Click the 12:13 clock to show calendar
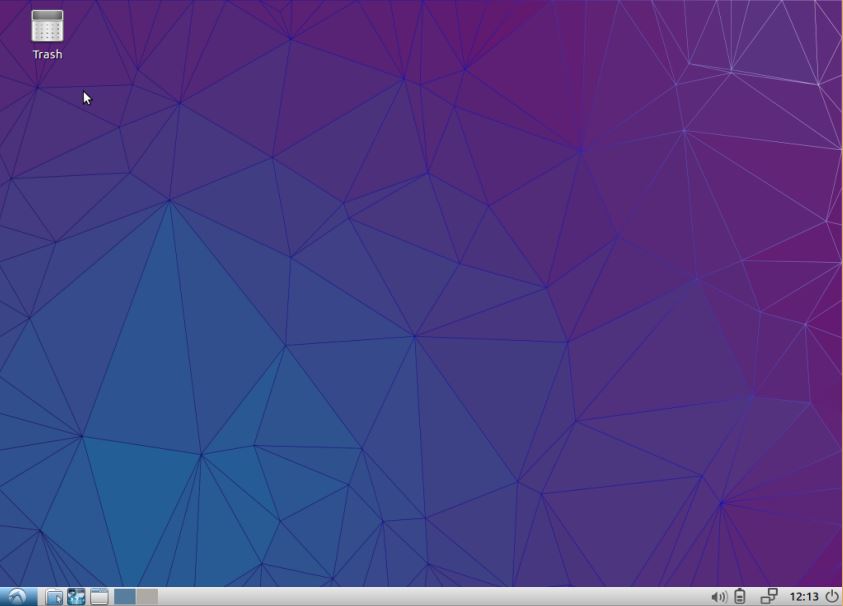This screenshot has width=843, height=606. pyautogui.click(x=804, y=597)
